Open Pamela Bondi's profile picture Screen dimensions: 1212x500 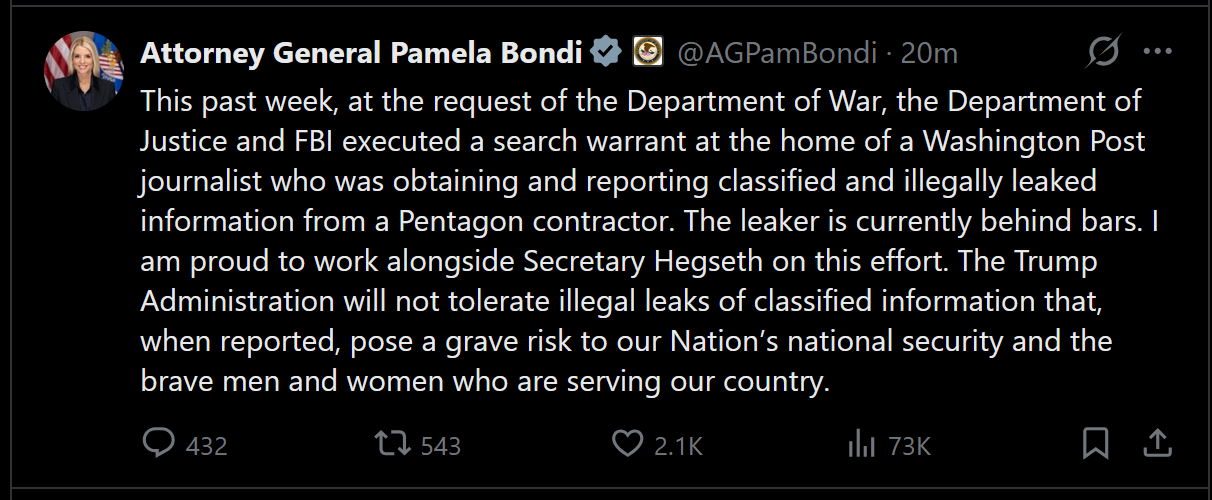pyautogui.click(x=84, y=71)
